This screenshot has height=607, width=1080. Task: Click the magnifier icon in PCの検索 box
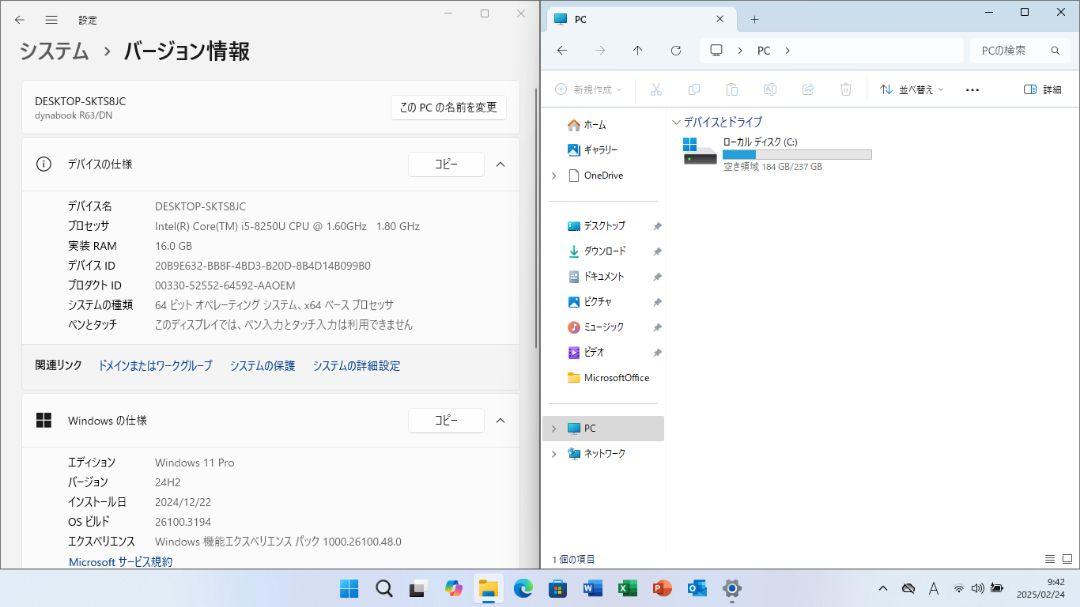(1055, 50)
